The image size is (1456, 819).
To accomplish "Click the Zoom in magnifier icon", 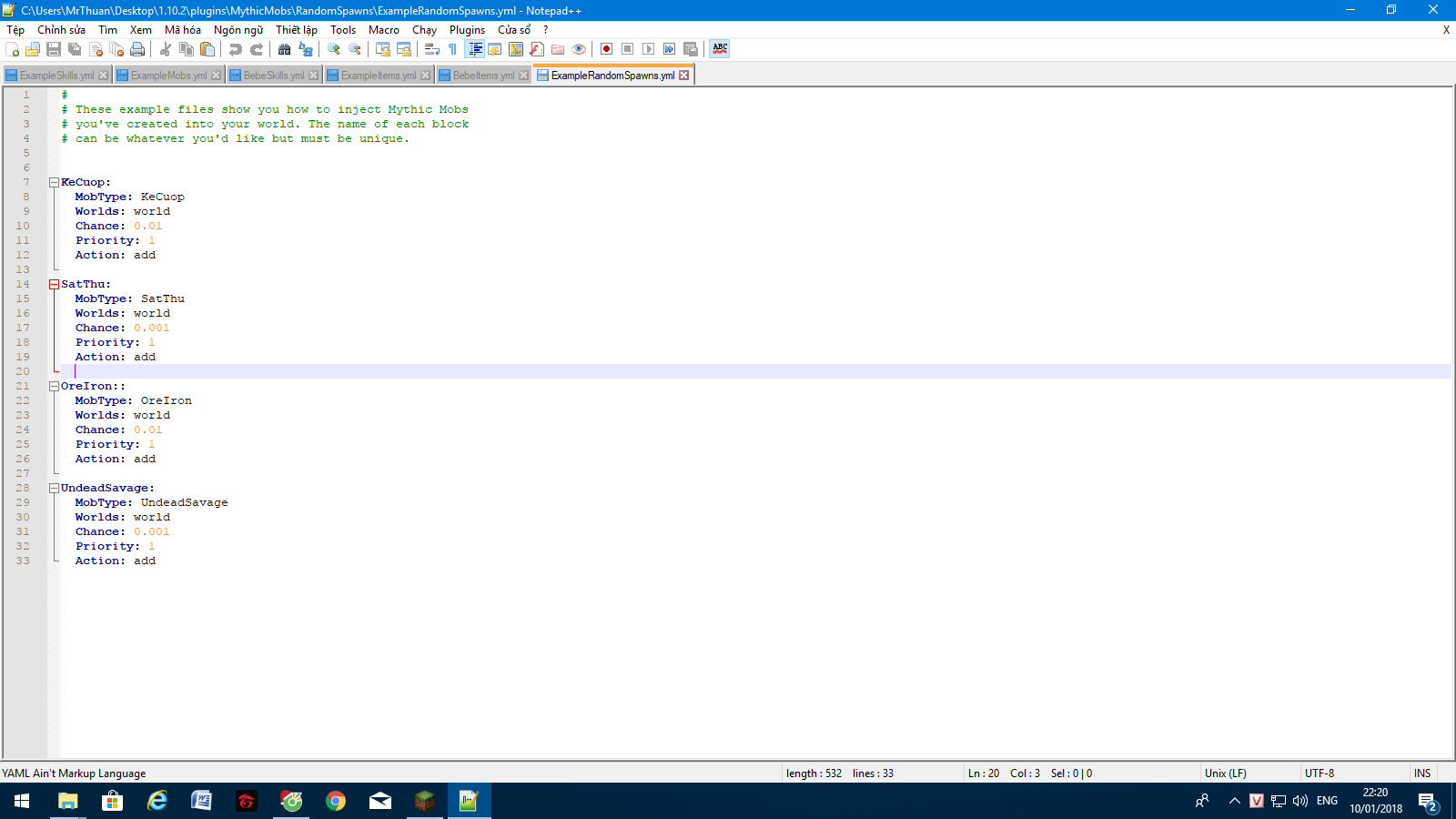I will (x=334, y=49).
